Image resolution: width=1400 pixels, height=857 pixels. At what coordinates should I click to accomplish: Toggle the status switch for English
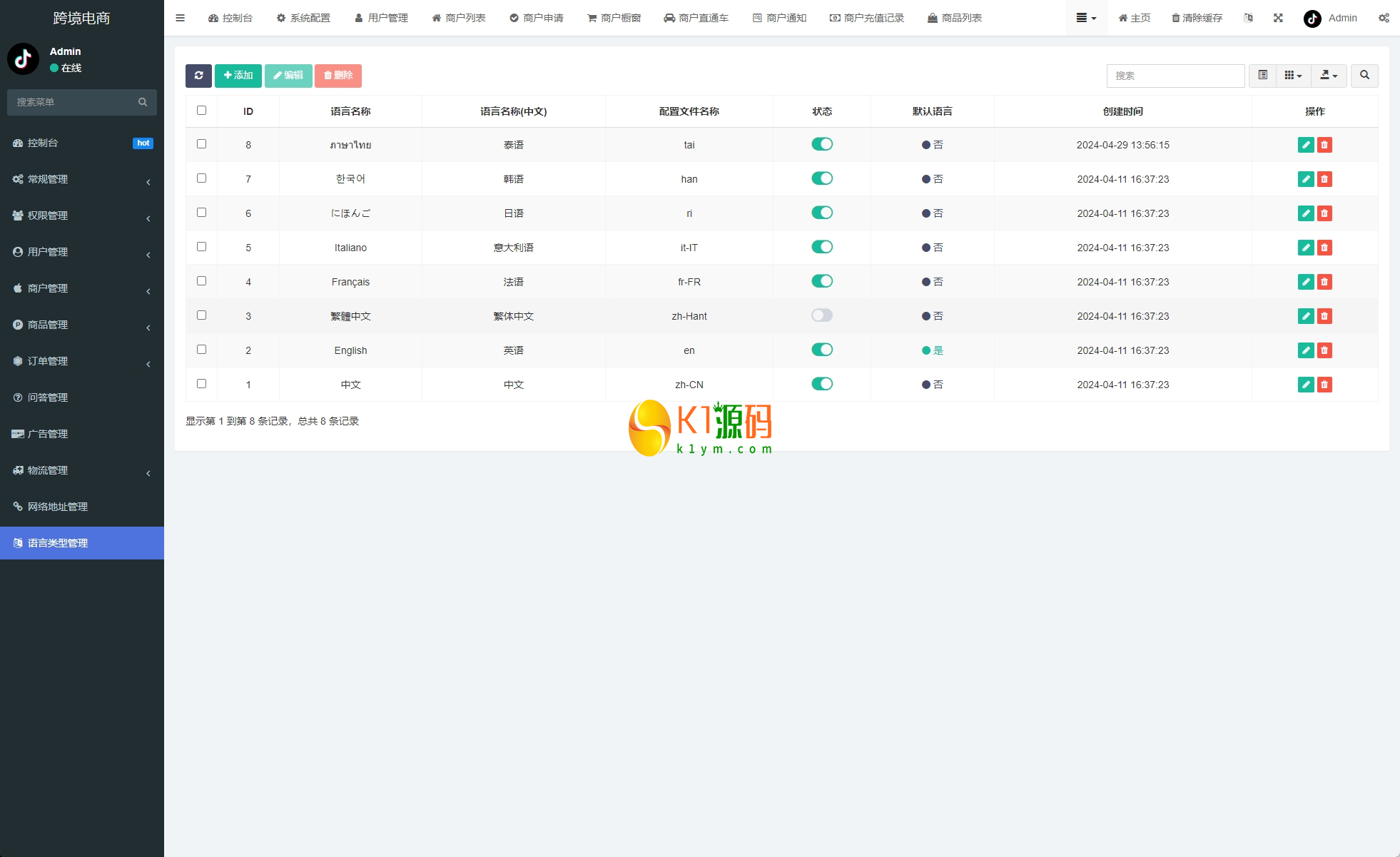tap(821, 349)
